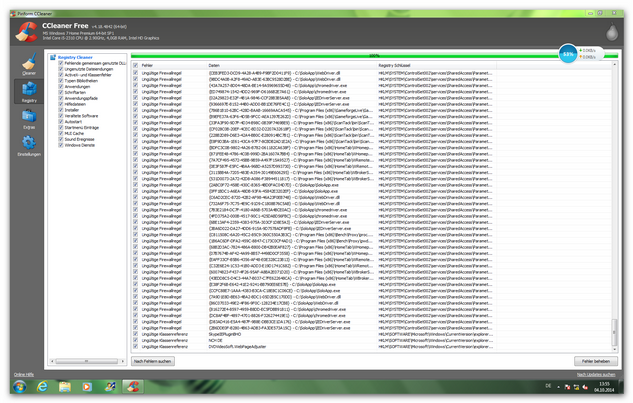This screenshot has height=403, width=633.
Task: Click Nach Fehlern suchen button
Action: tap(153, 361)
